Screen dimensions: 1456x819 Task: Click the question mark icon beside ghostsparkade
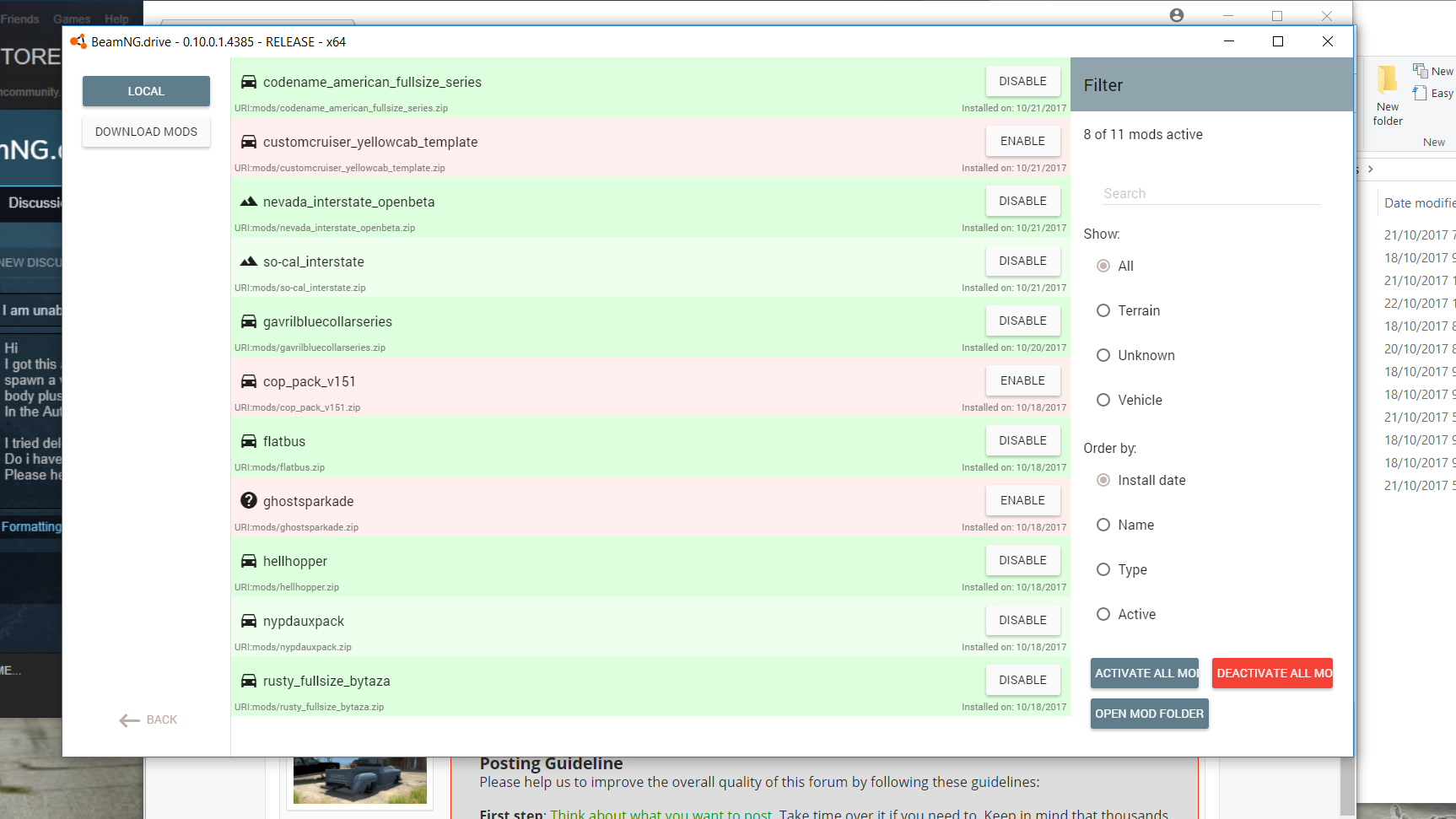249,500
